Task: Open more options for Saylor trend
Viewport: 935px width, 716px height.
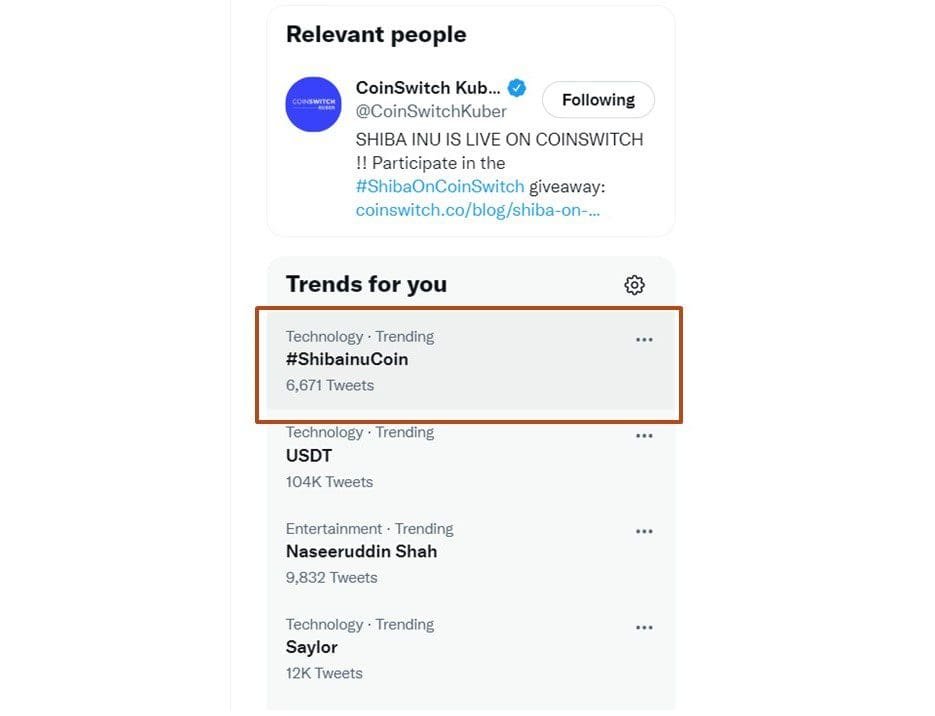Action: coord(644,628)
